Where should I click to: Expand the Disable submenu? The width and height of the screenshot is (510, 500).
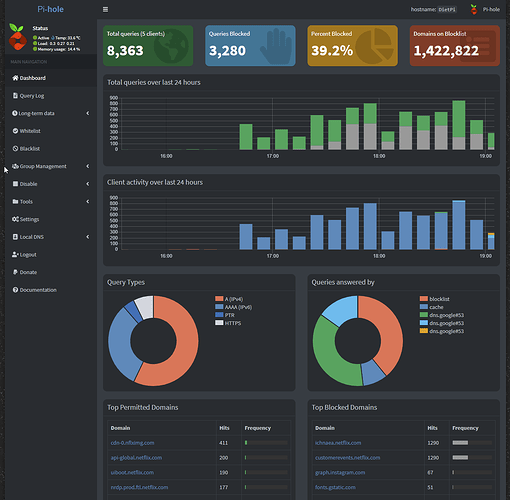tap(51, 184)
